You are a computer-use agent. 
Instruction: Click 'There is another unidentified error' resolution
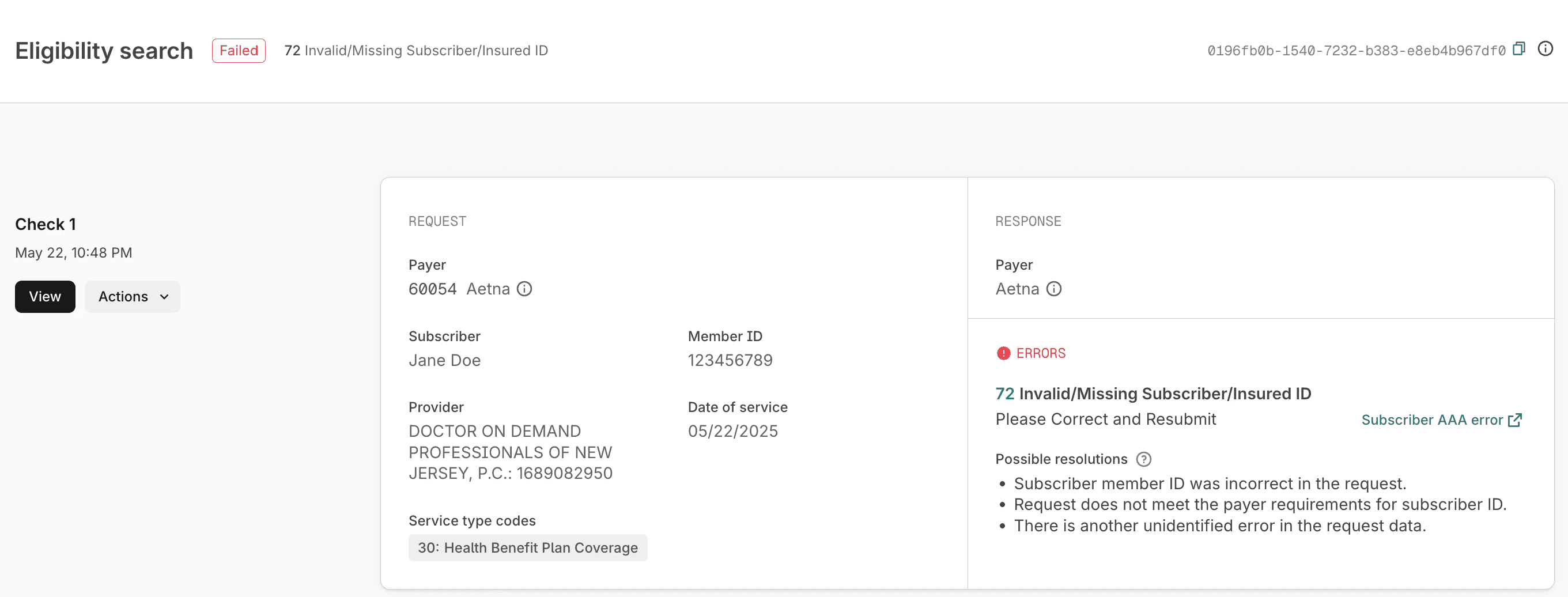click(x=1220, y=525)
